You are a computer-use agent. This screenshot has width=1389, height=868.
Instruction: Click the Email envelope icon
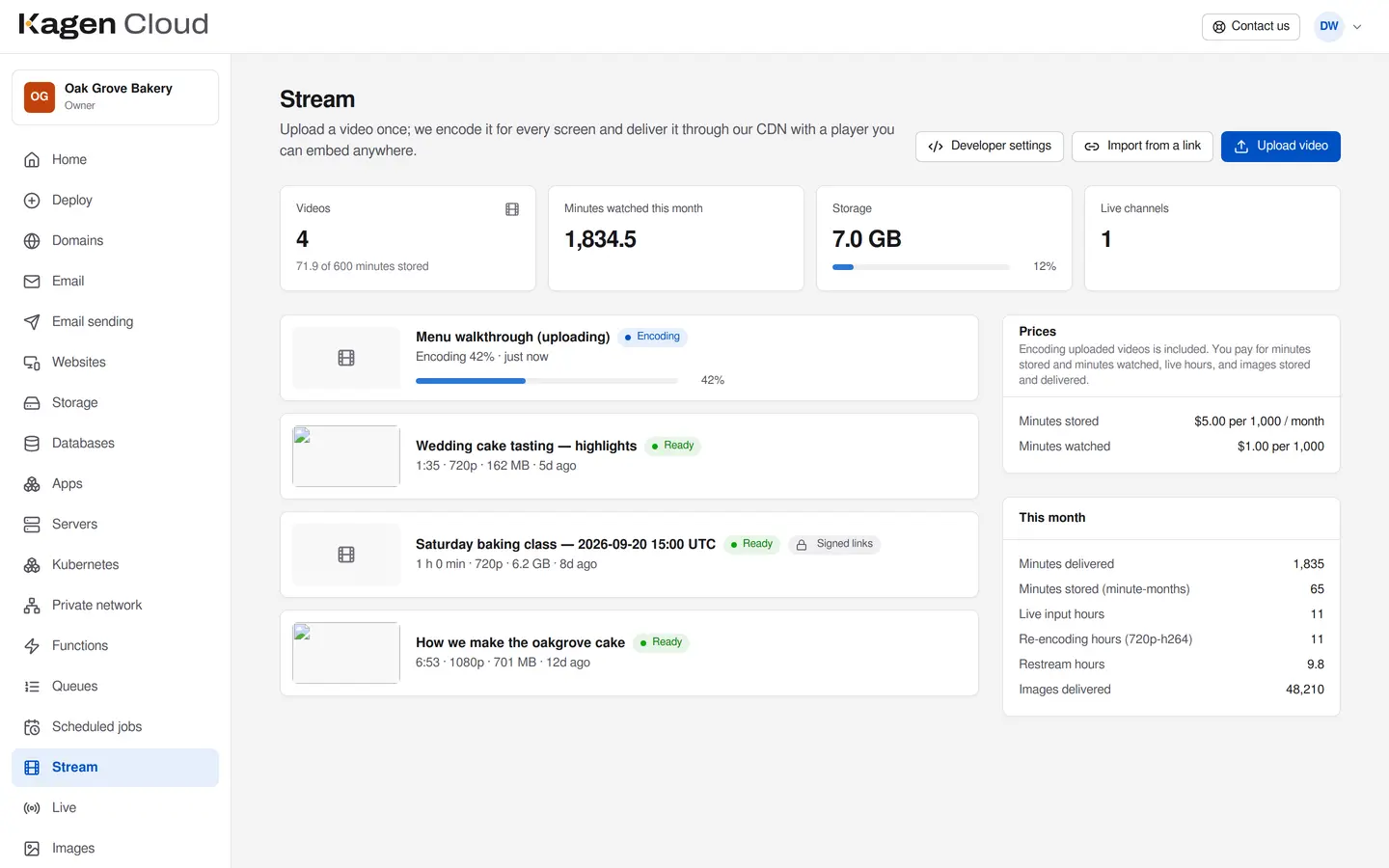tap(32, 282)
